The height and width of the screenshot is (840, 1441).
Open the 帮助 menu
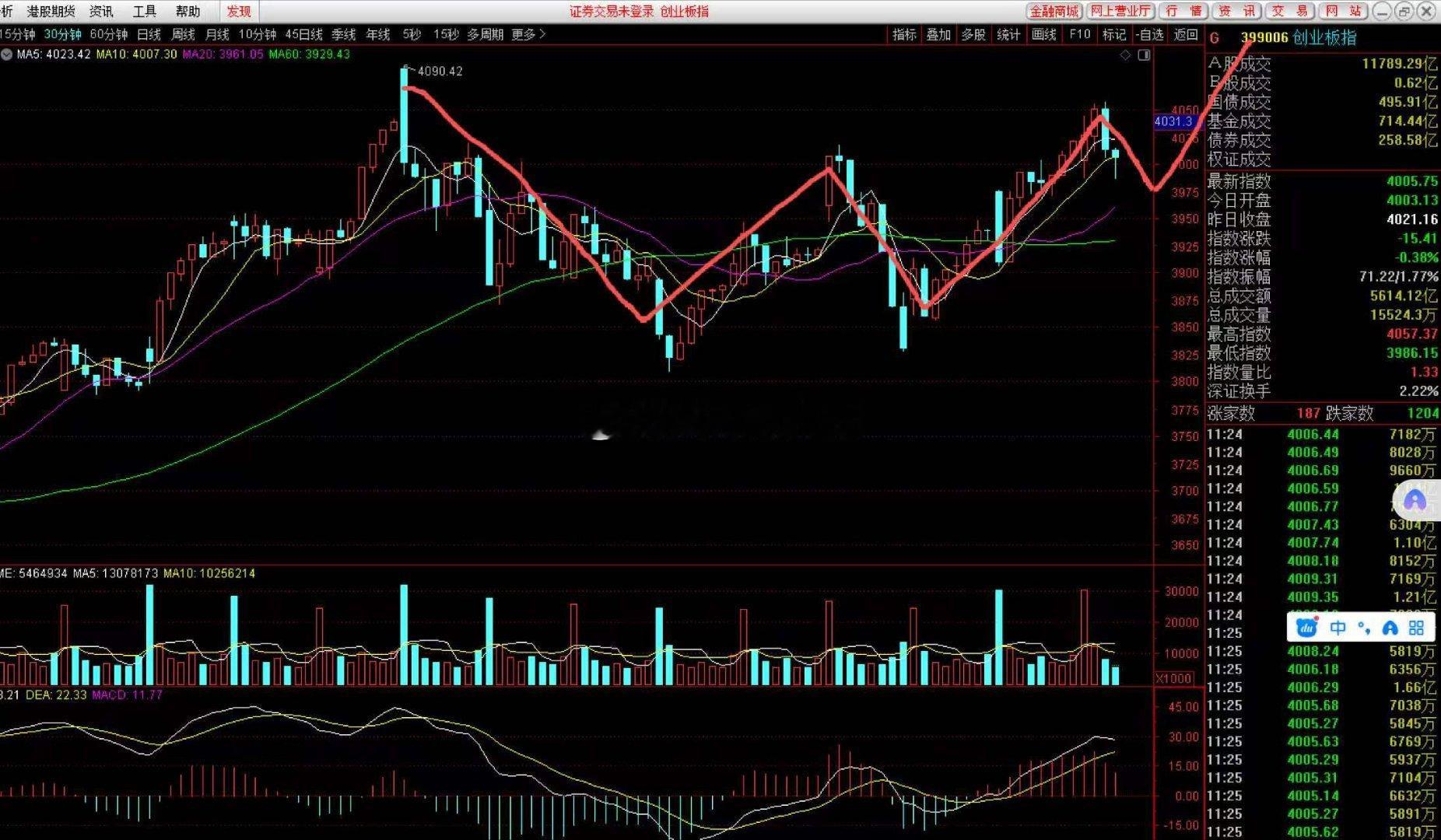pyautogui.click(x=188, y=12)
